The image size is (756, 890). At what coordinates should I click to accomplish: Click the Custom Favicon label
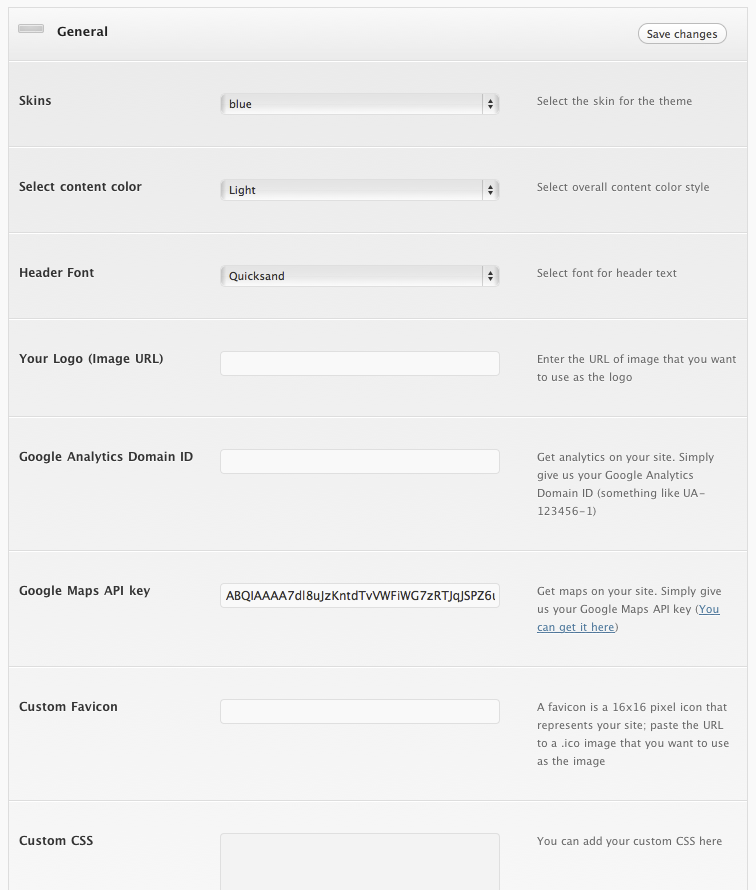[68, 707]
